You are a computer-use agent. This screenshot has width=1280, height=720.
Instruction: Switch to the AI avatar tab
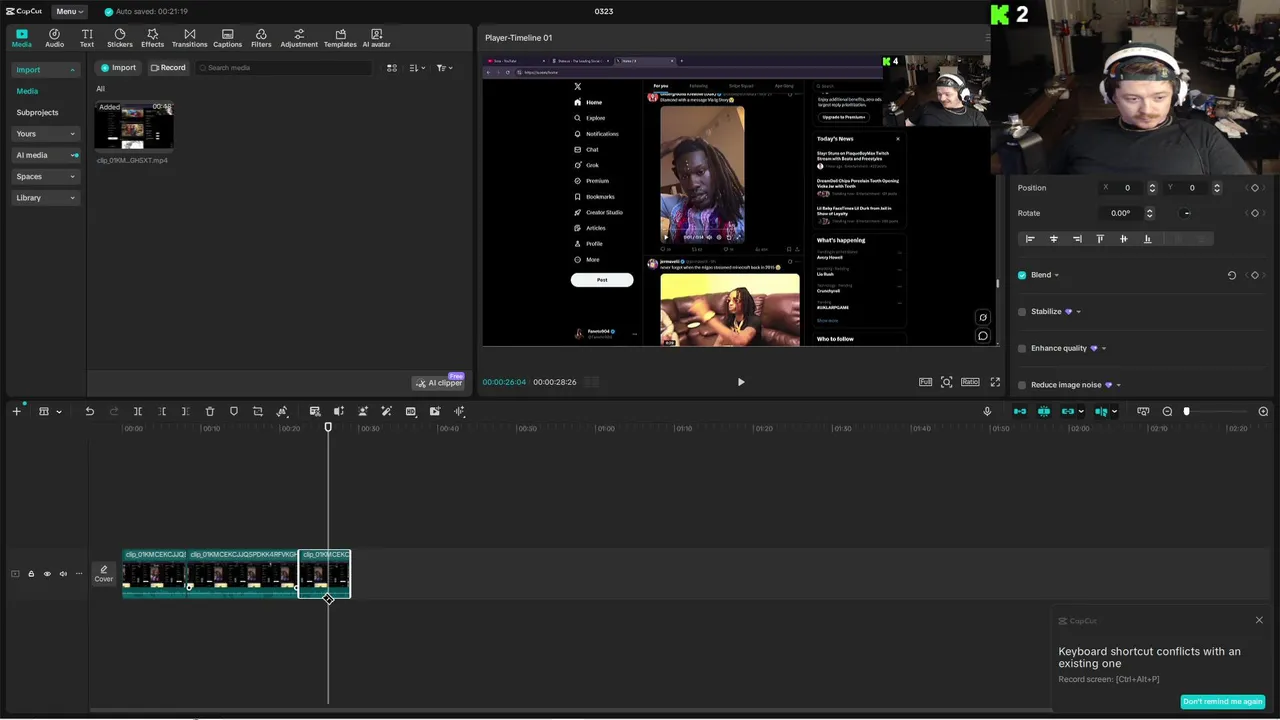pos(376,38)
